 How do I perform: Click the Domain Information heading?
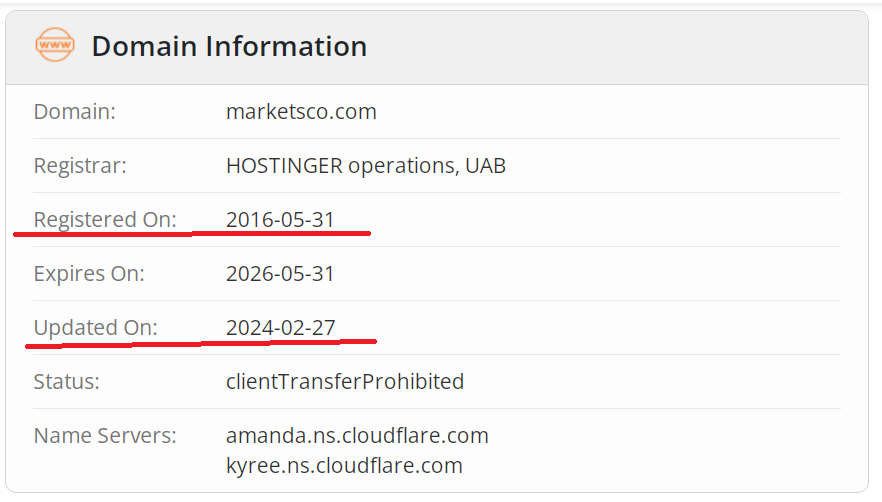tap(229, 46)
